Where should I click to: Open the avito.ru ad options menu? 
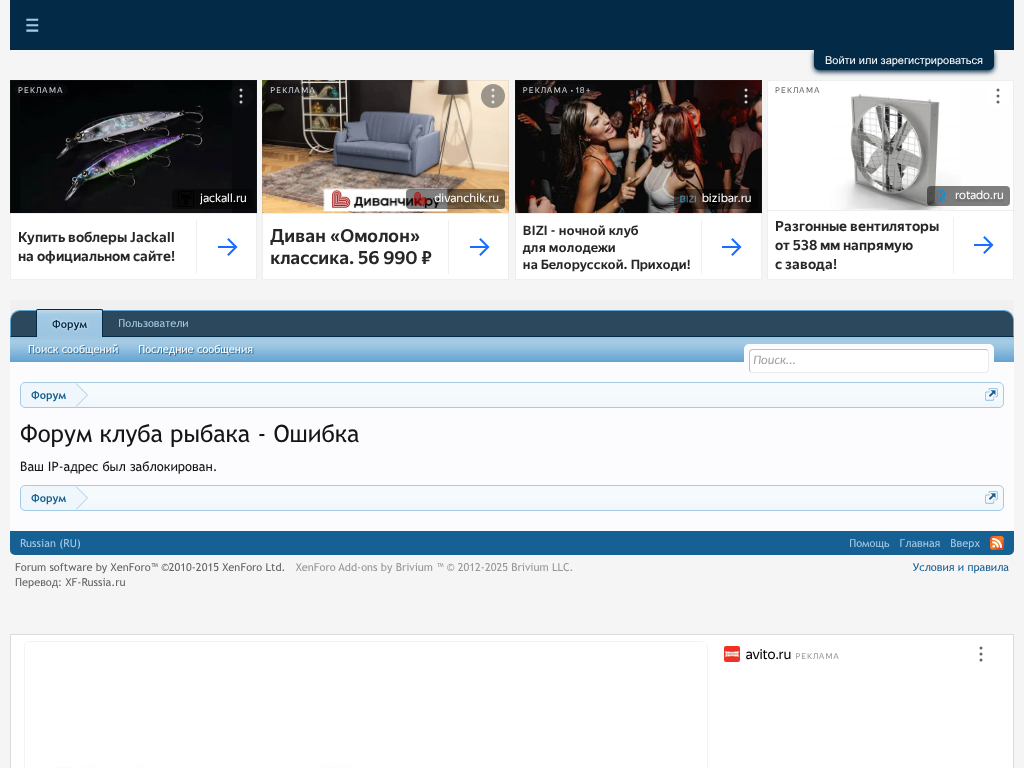980,654
